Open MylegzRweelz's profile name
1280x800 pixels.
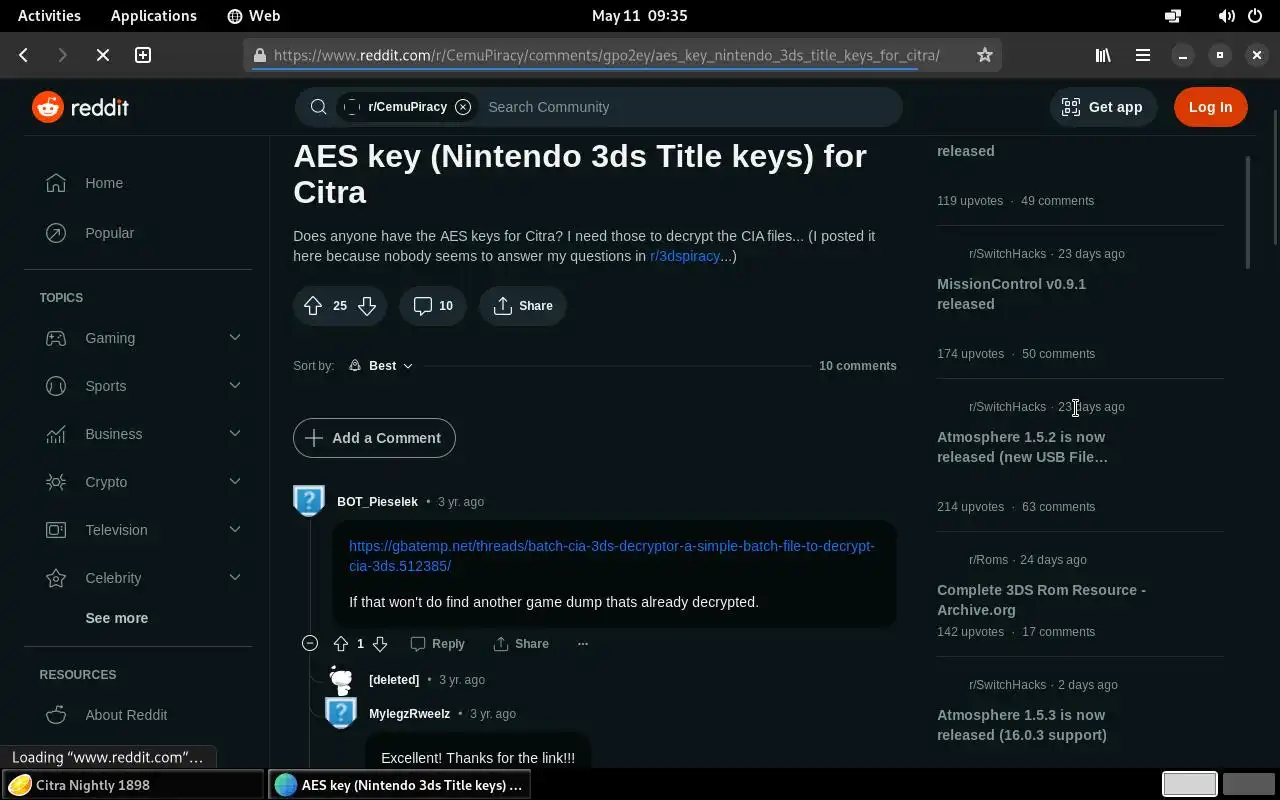click(409, 714)
